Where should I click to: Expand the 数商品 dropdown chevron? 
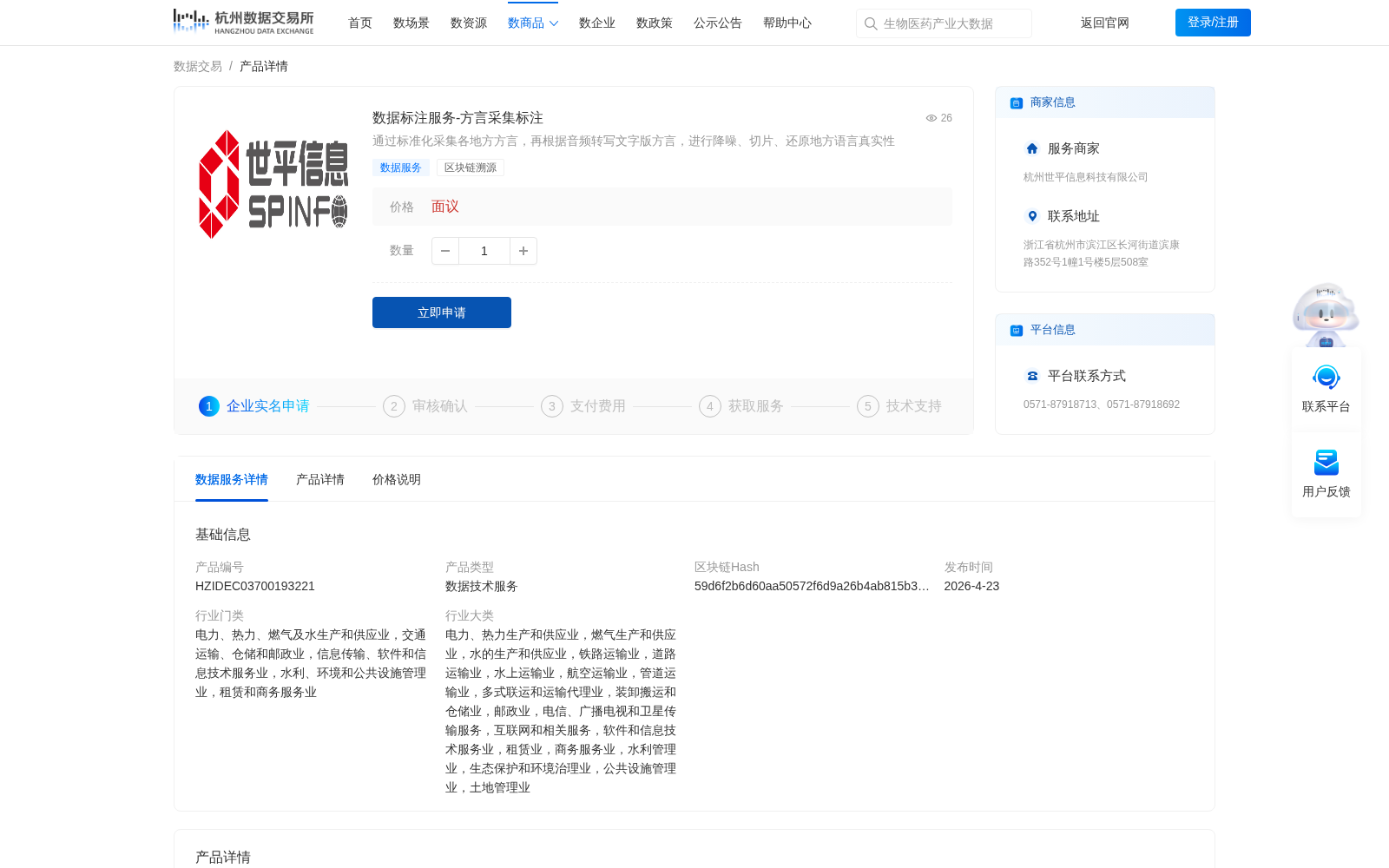click(554, 23)
